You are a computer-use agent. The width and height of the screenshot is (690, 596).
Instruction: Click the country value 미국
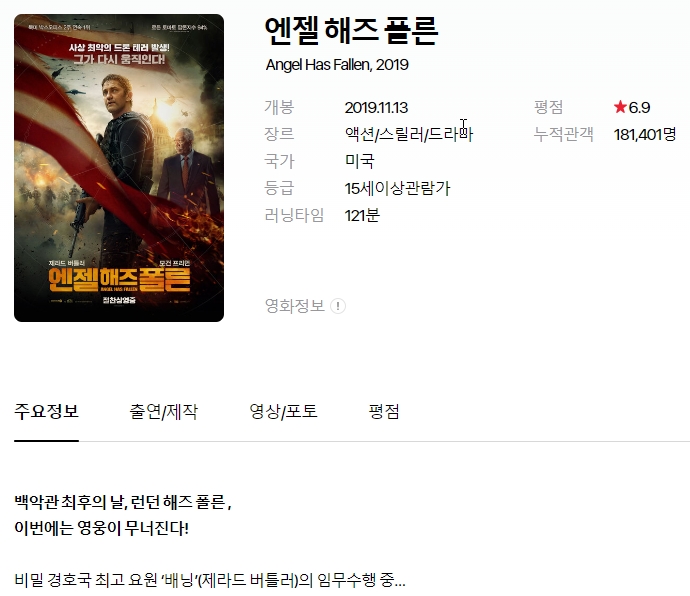point(359,161)
